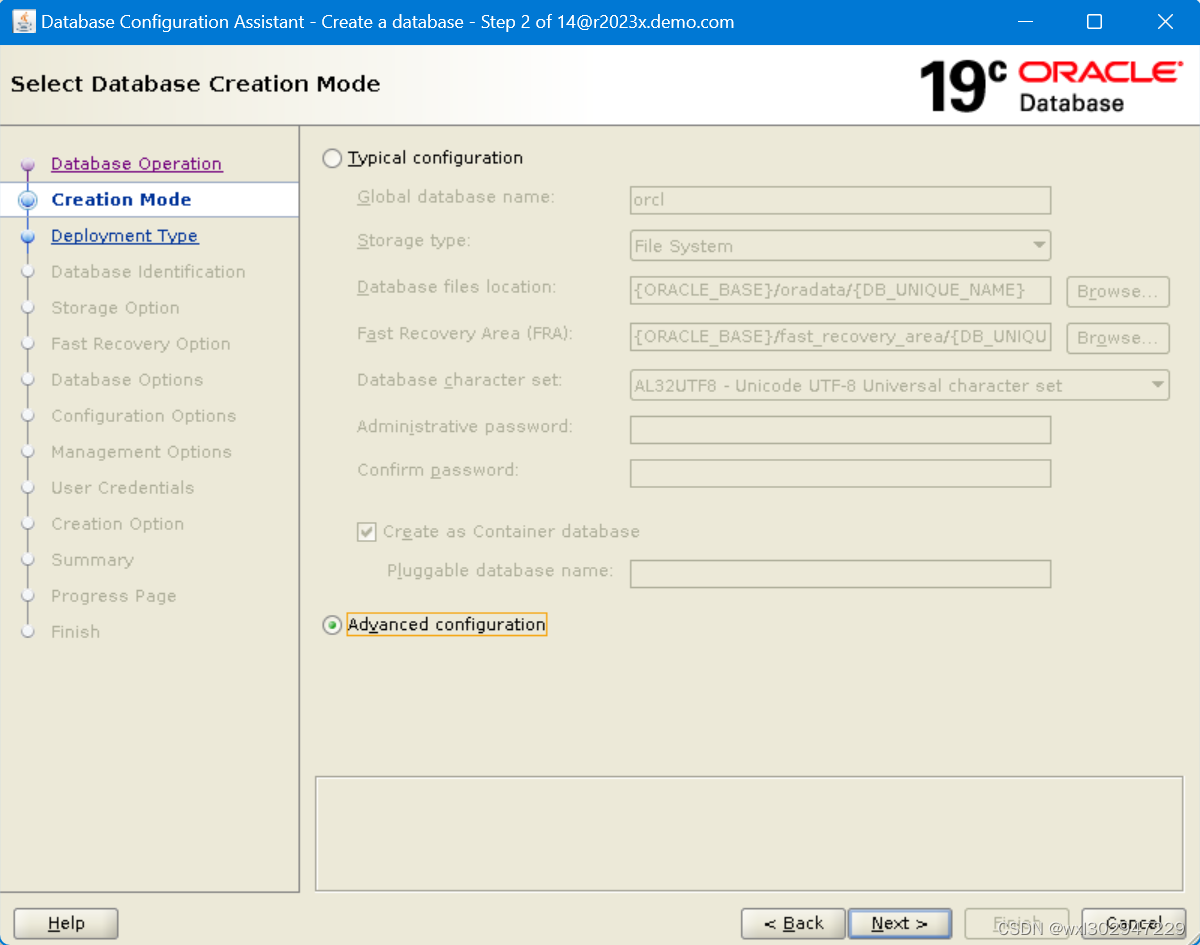The height and width of the screenshot is (945, 1200).
Task: Select the Typical configuration radio button
Action: [x=332, y=158]
